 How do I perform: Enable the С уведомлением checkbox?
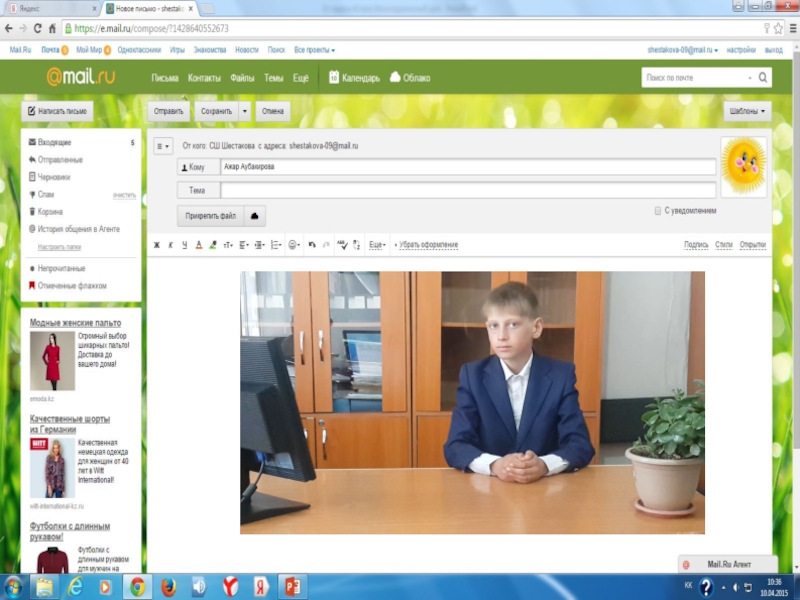tap(658, 211)
